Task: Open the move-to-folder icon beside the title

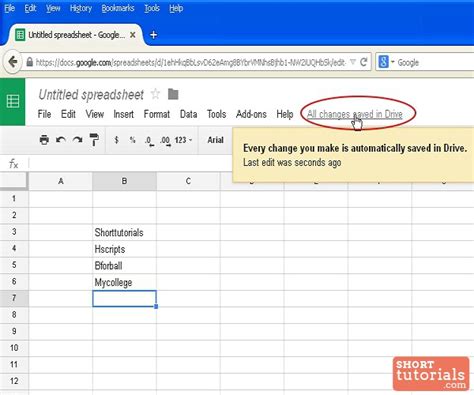Action: pyautogui.click(x=173, y=95)
